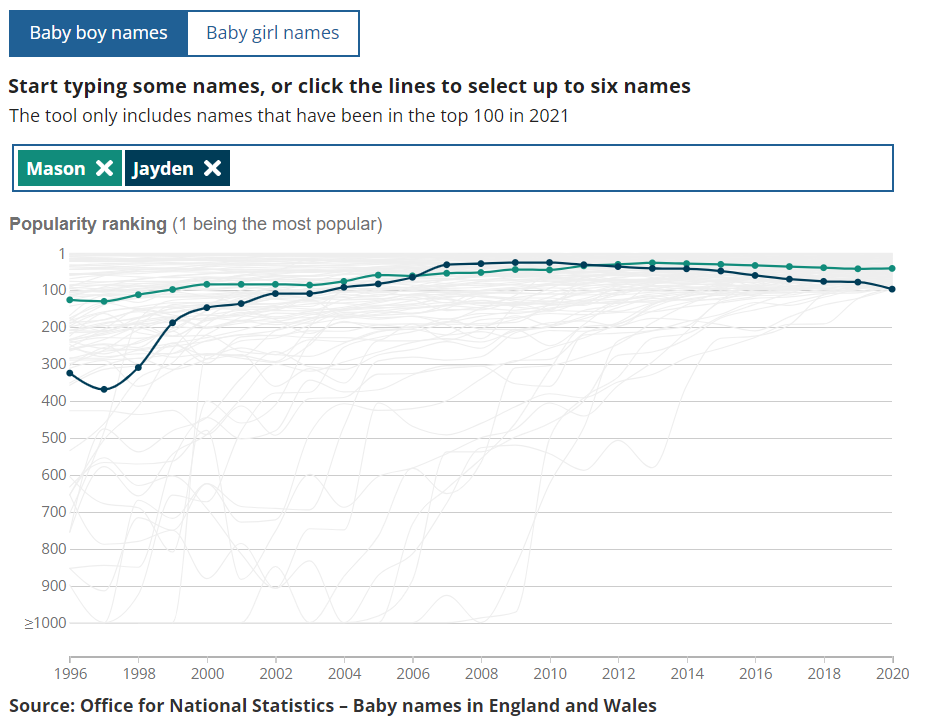Click Mason's 1998 data point

(x=138, y=295)
